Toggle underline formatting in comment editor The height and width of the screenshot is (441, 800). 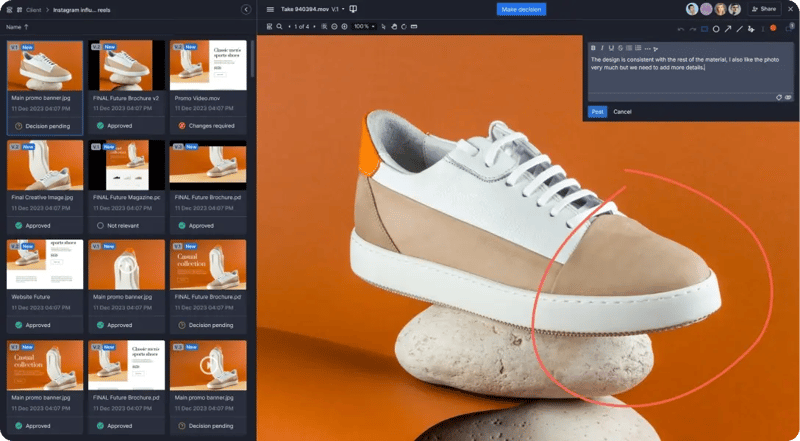(x=611, y=48)
